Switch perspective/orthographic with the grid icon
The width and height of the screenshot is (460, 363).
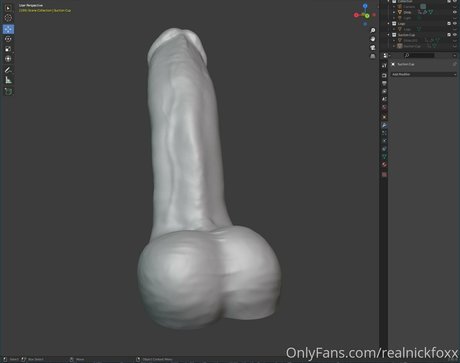pyautogui.click(x=373, y=56)
